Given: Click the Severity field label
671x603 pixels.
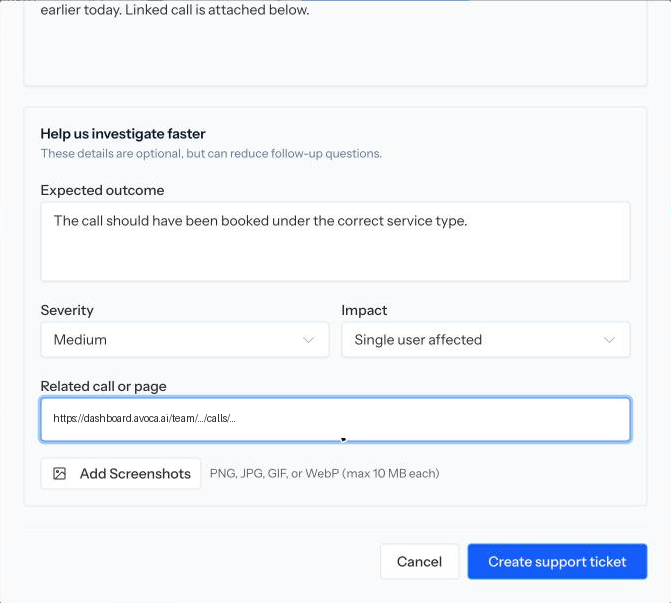Looking at the screenshot, I should [67, 310].
